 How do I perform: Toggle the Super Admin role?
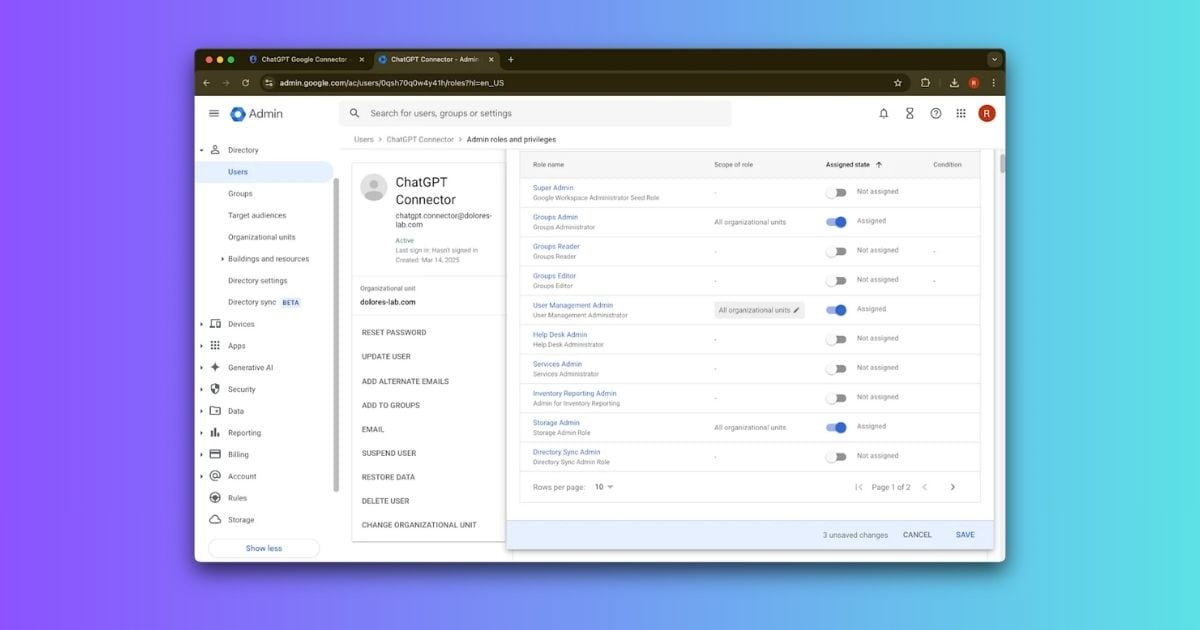pyautogui.click(x=836, y=192)
